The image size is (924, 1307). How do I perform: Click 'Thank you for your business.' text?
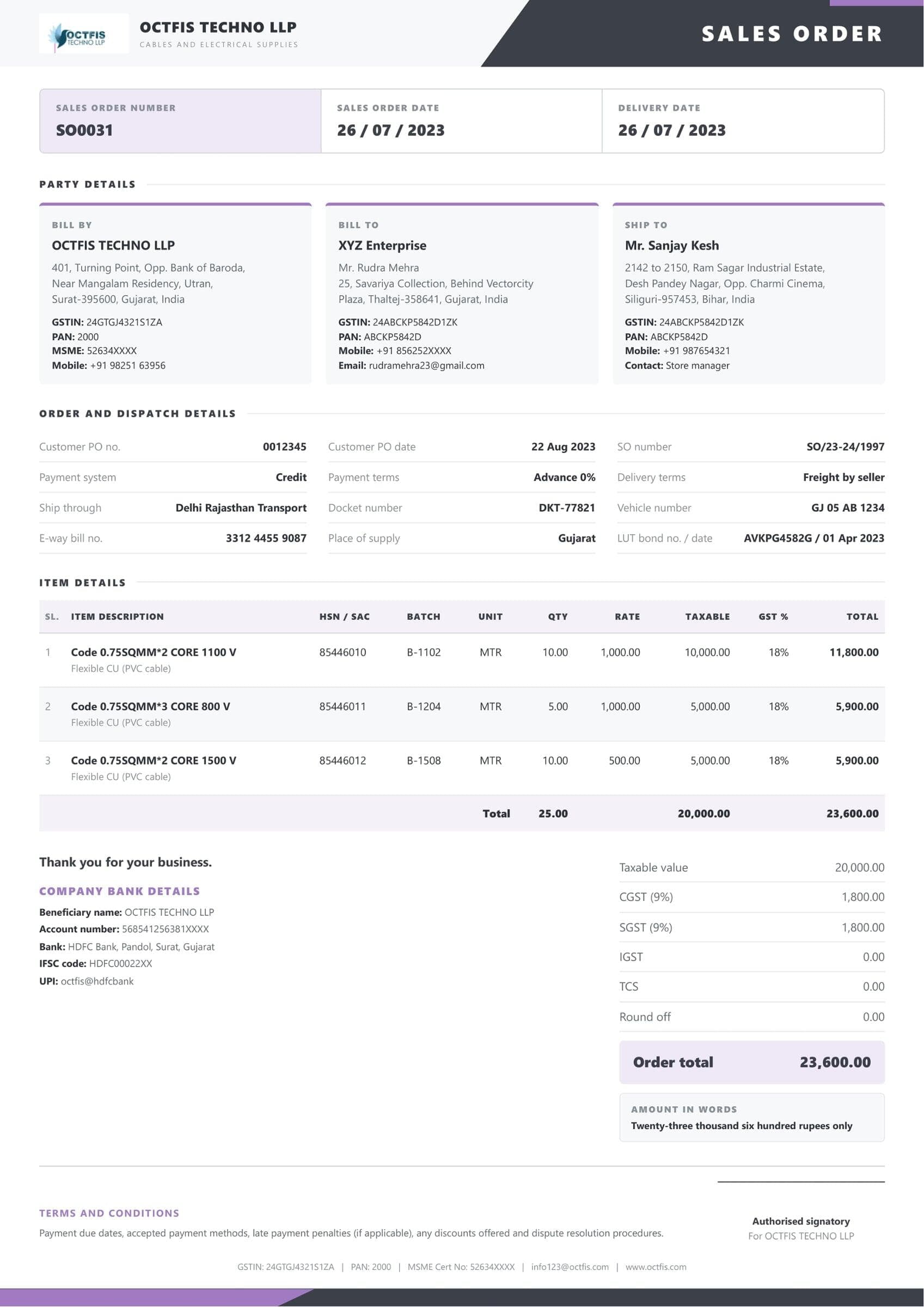tap(125, 863)
